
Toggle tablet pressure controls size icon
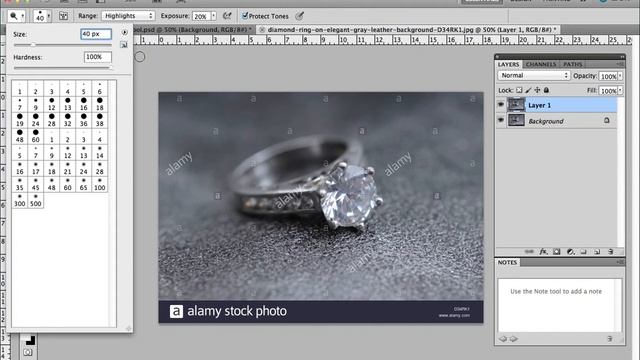[x=300, y=16]
